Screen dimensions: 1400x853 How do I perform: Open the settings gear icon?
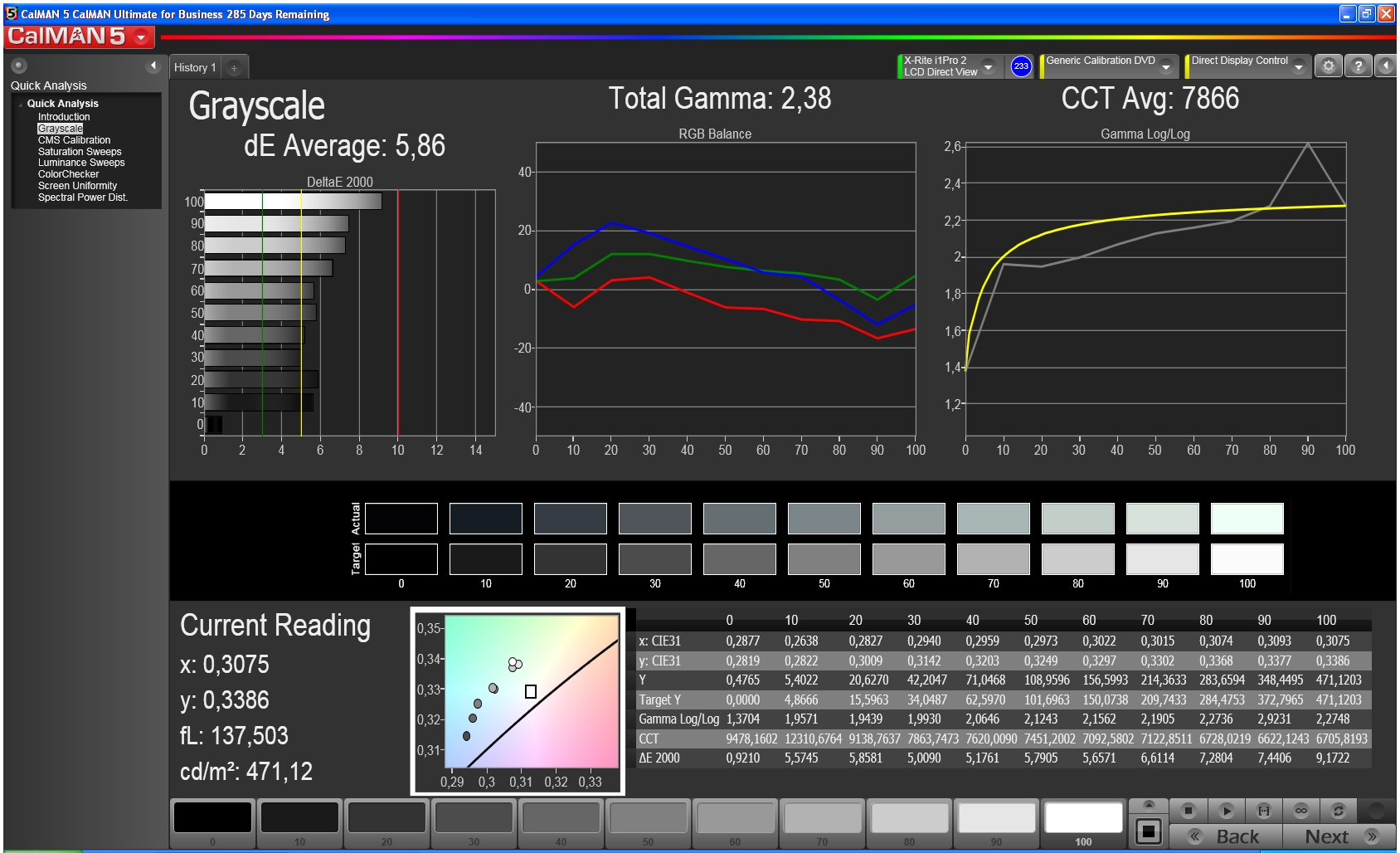point(1328,66)
